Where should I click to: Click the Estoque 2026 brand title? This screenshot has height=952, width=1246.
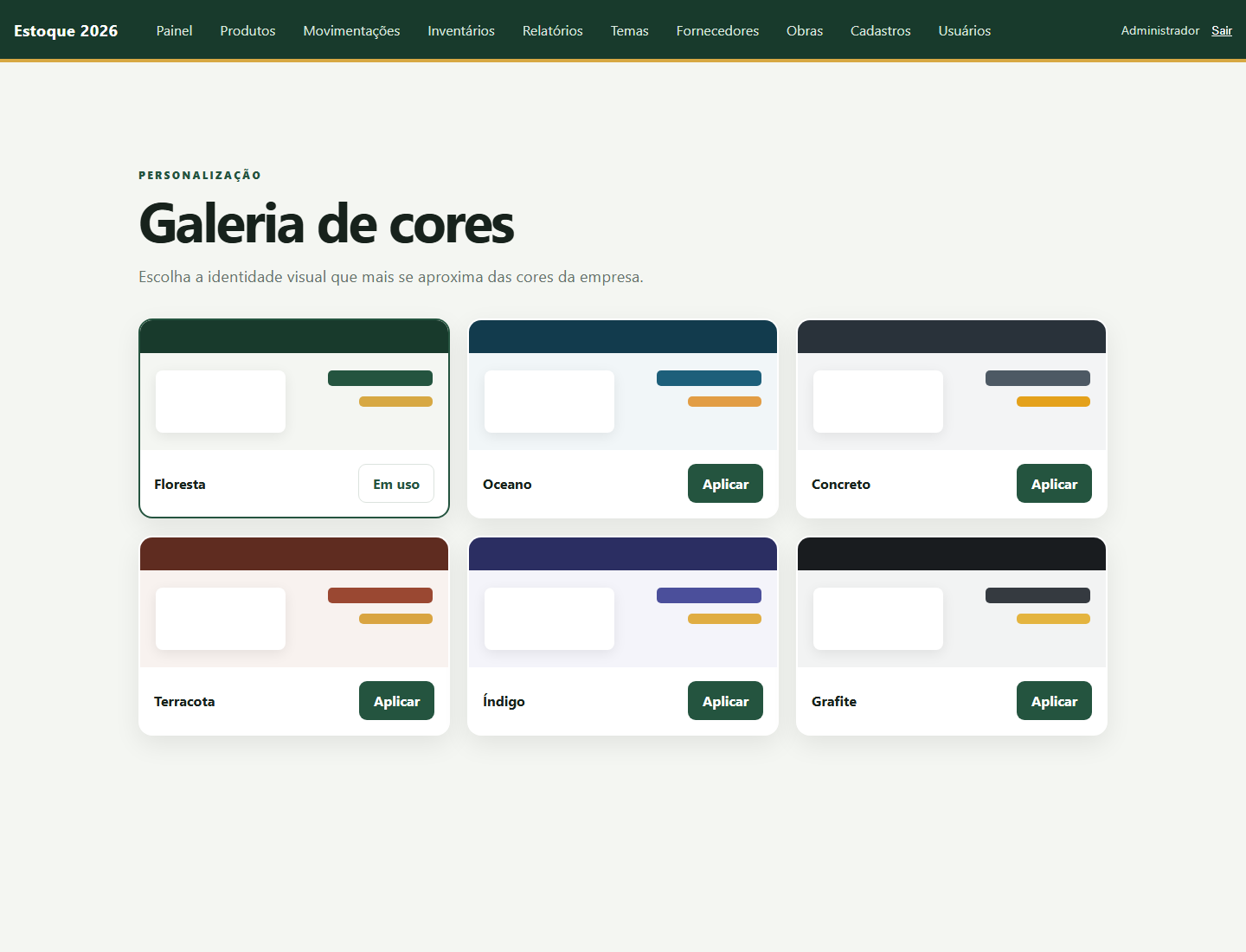pos(66,30)
